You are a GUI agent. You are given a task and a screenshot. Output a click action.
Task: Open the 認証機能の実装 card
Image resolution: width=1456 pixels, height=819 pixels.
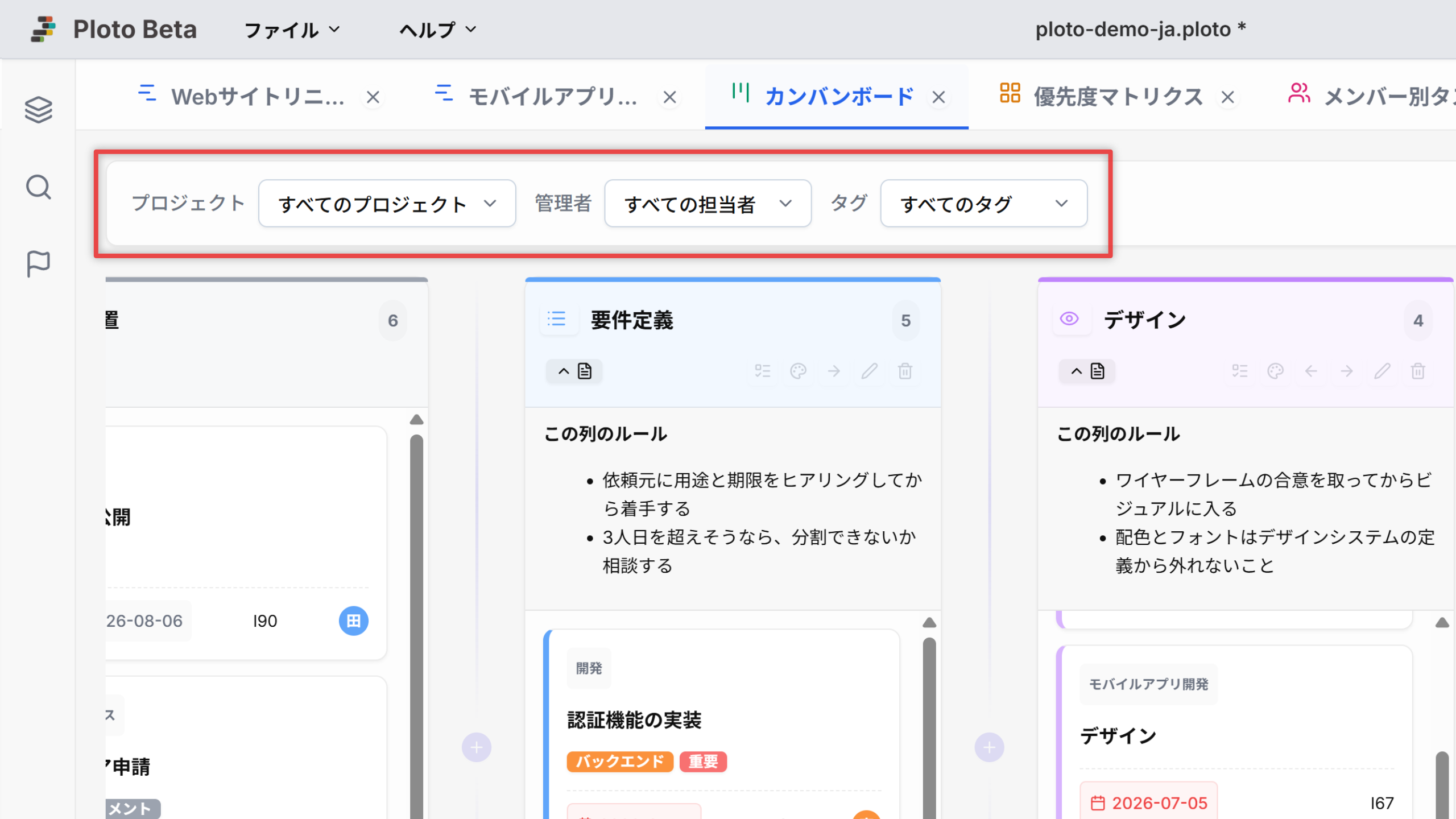[634, 720]
